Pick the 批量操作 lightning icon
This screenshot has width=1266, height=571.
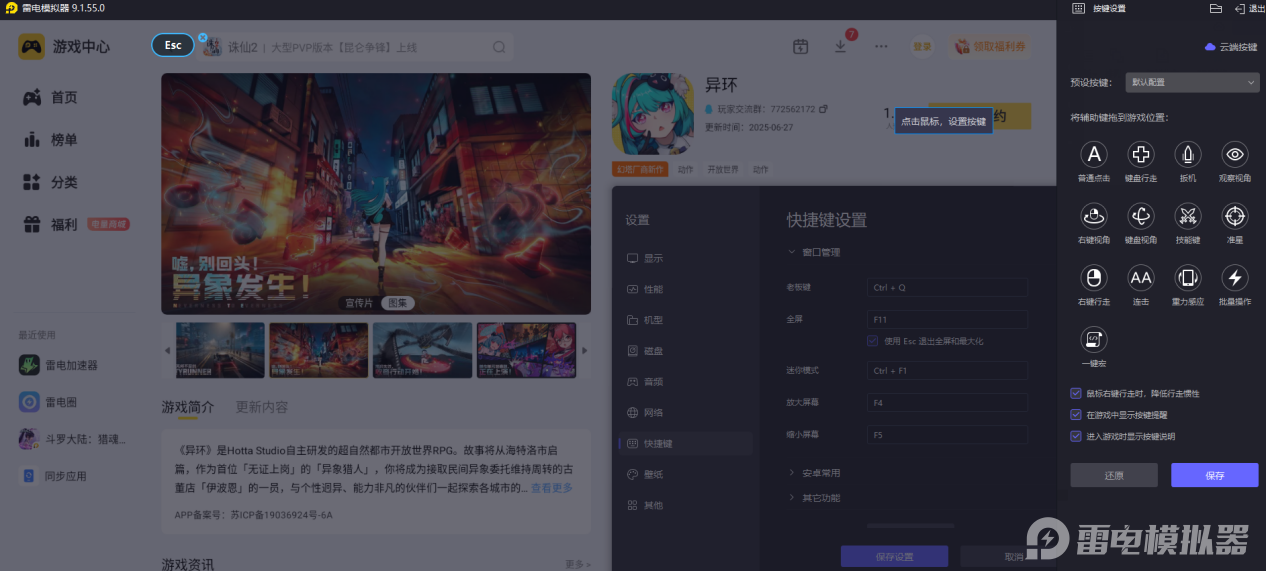click(x=1235, y=277)
